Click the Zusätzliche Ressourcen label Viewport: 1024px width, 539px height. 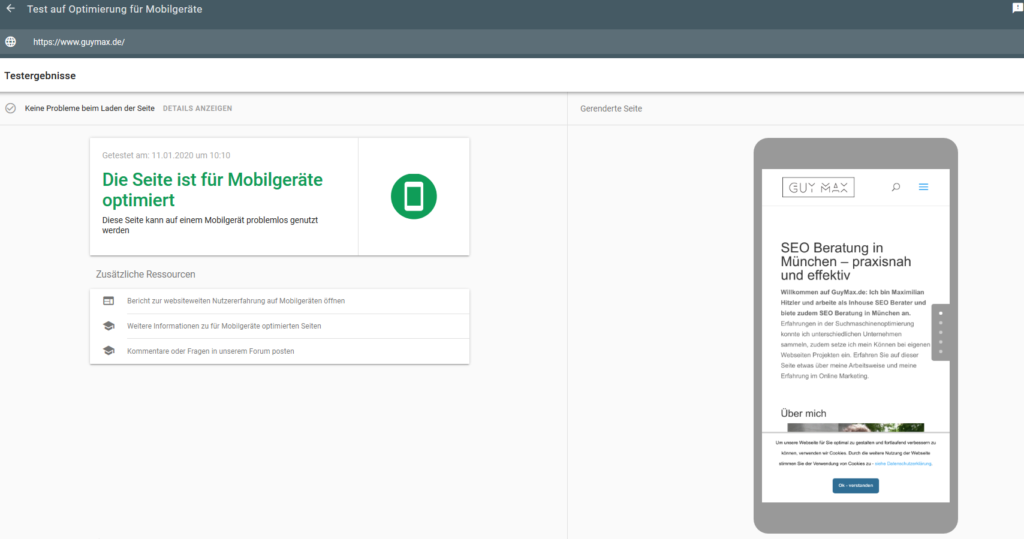click(146, 274)
